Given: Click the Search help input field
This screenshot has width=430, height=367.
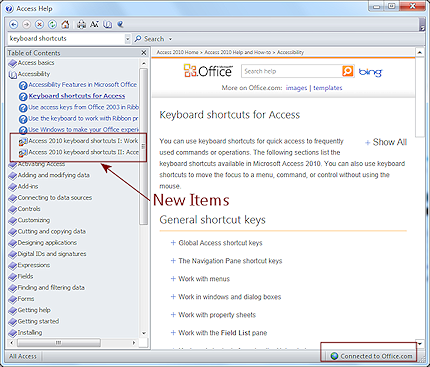Looking at the screenshot, I should click(x=292, y=71).
